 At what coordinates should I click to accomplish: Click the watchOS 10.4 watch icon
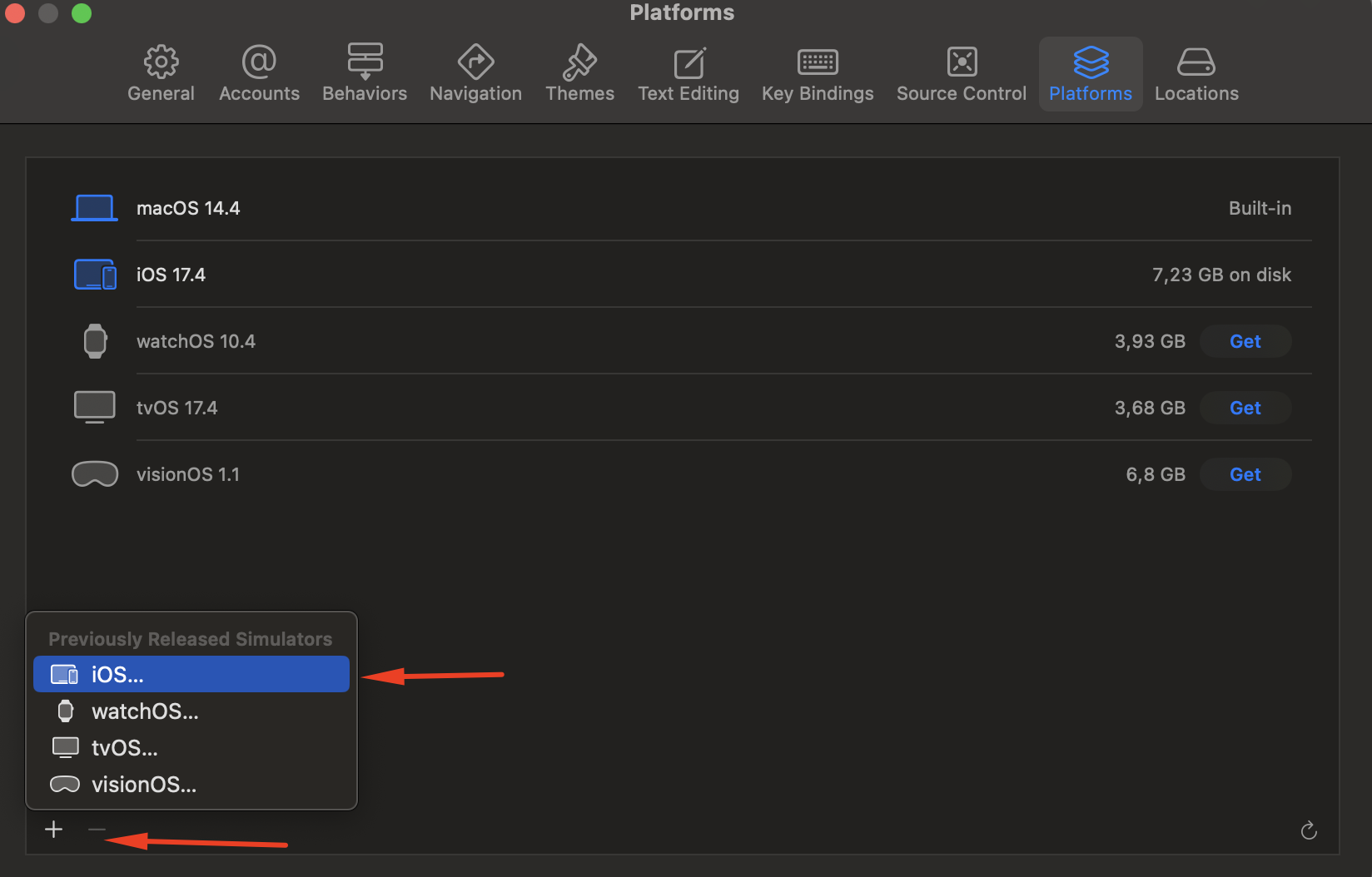(95, 341)
